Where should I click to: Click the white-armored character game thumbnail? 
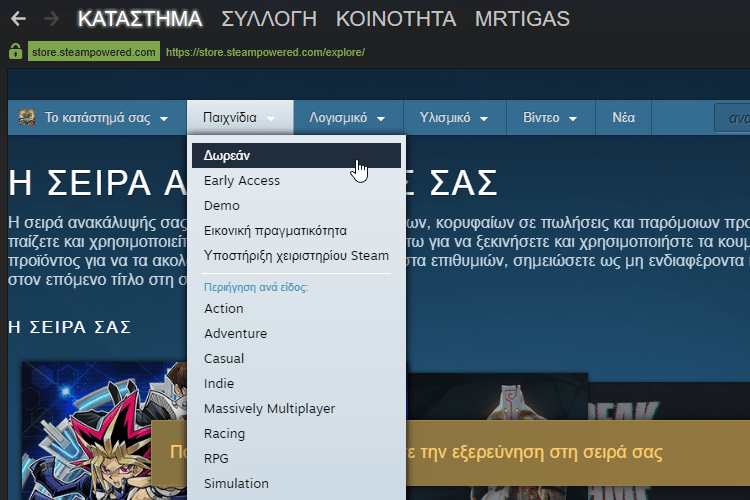click(x=497, y=397)
